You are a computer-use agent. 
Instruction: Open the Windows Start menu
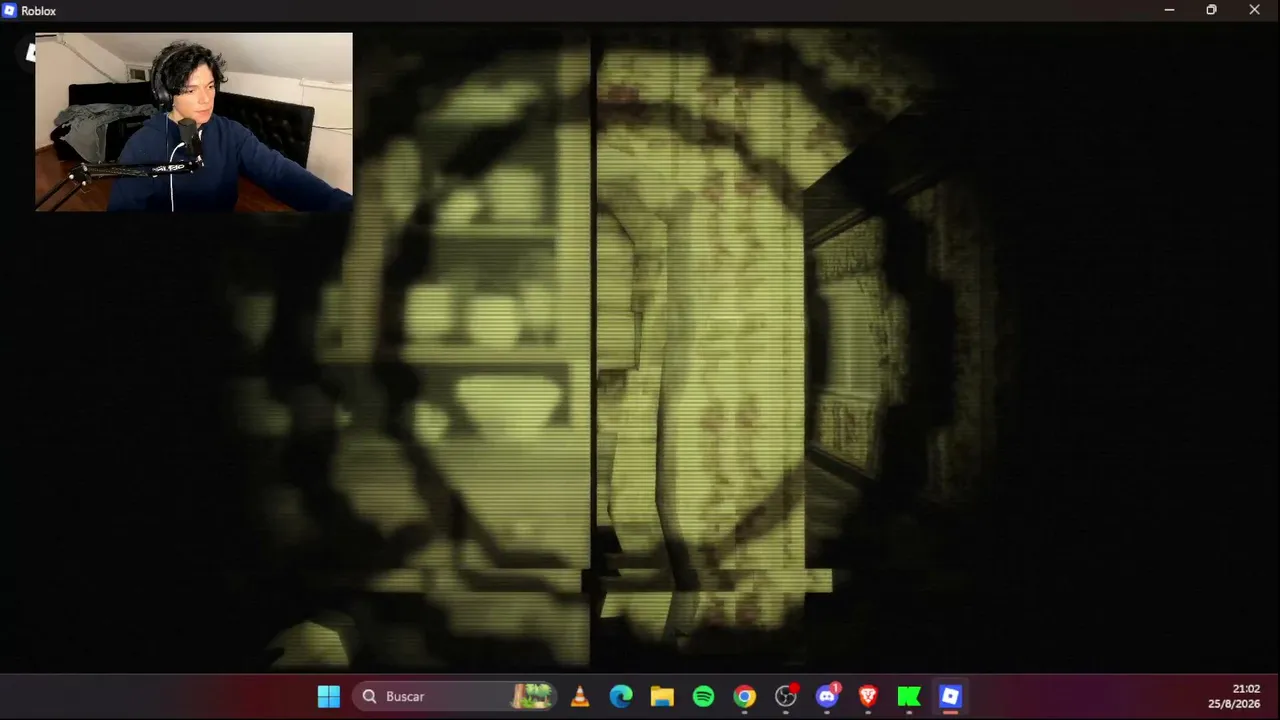pyautogui.click(x=328, y=696)
